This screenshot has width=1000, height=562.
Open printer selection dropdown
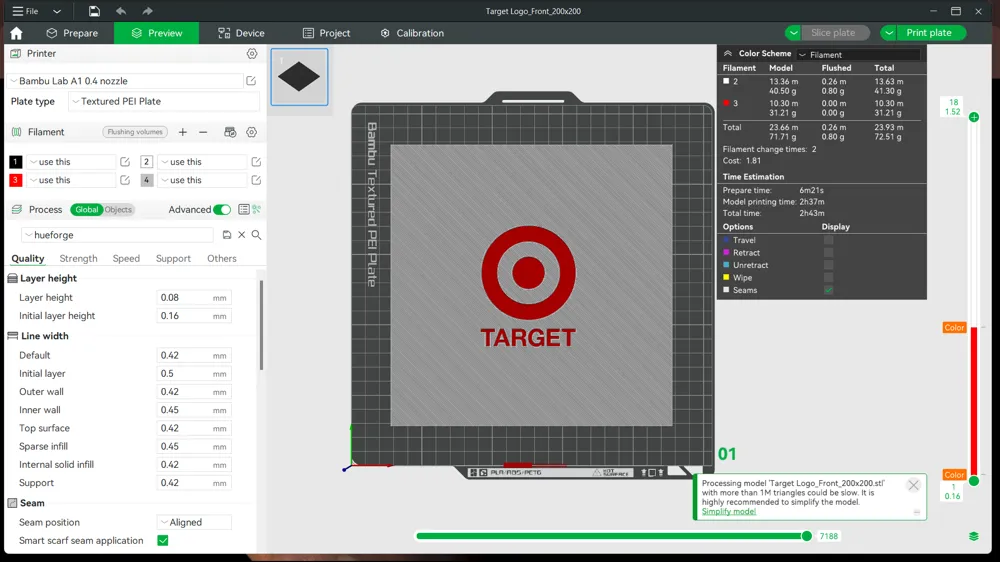124,81
